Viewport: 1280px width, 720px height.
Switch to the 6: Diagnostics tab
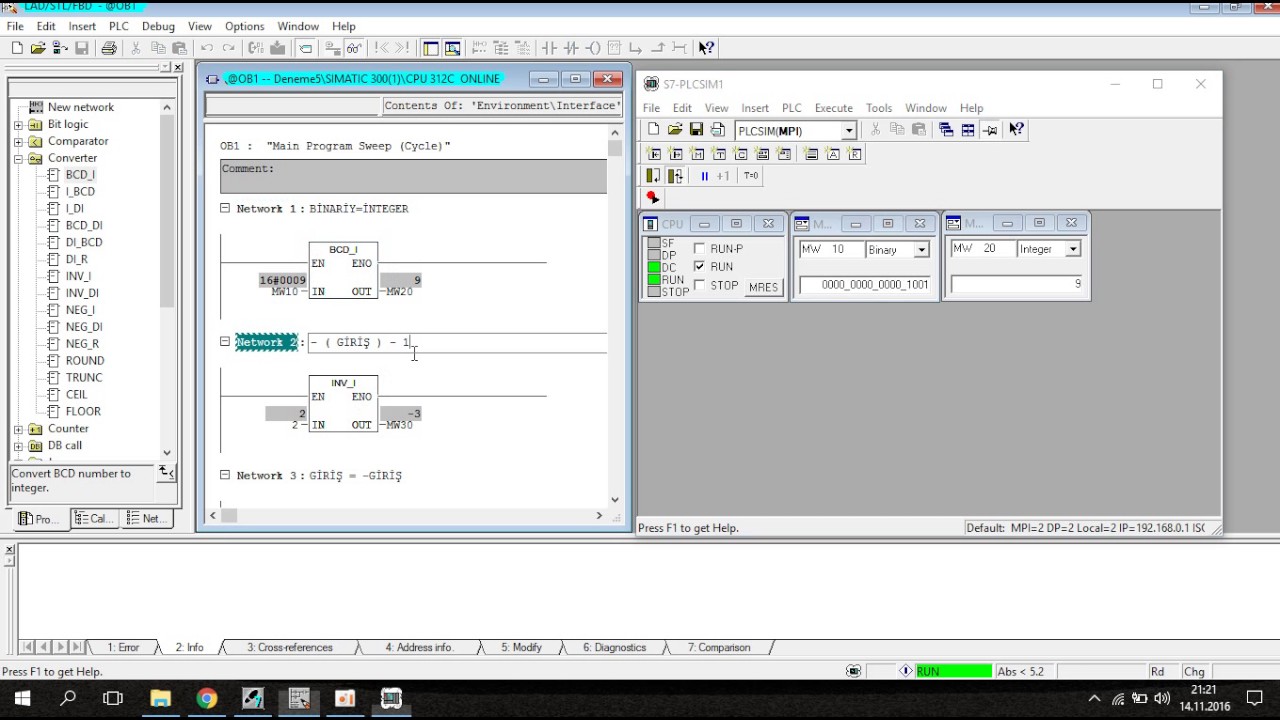click(x=615, y=648)
